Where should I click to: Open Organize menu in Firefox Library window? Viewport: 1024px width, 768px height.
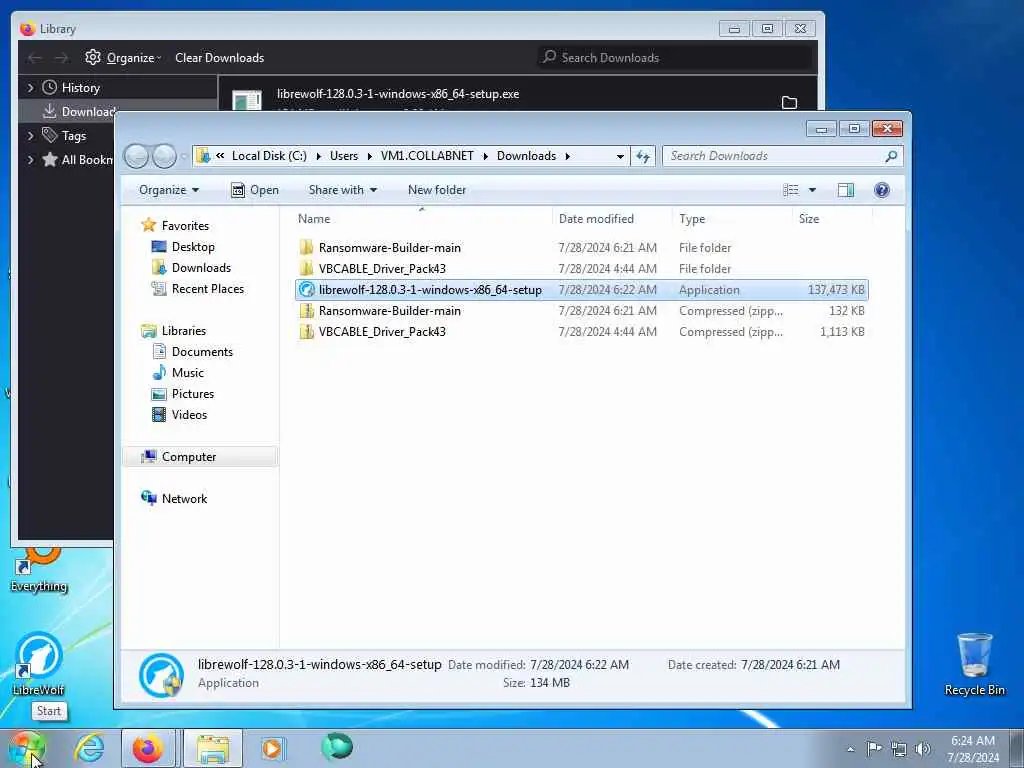tap(123, 57)
